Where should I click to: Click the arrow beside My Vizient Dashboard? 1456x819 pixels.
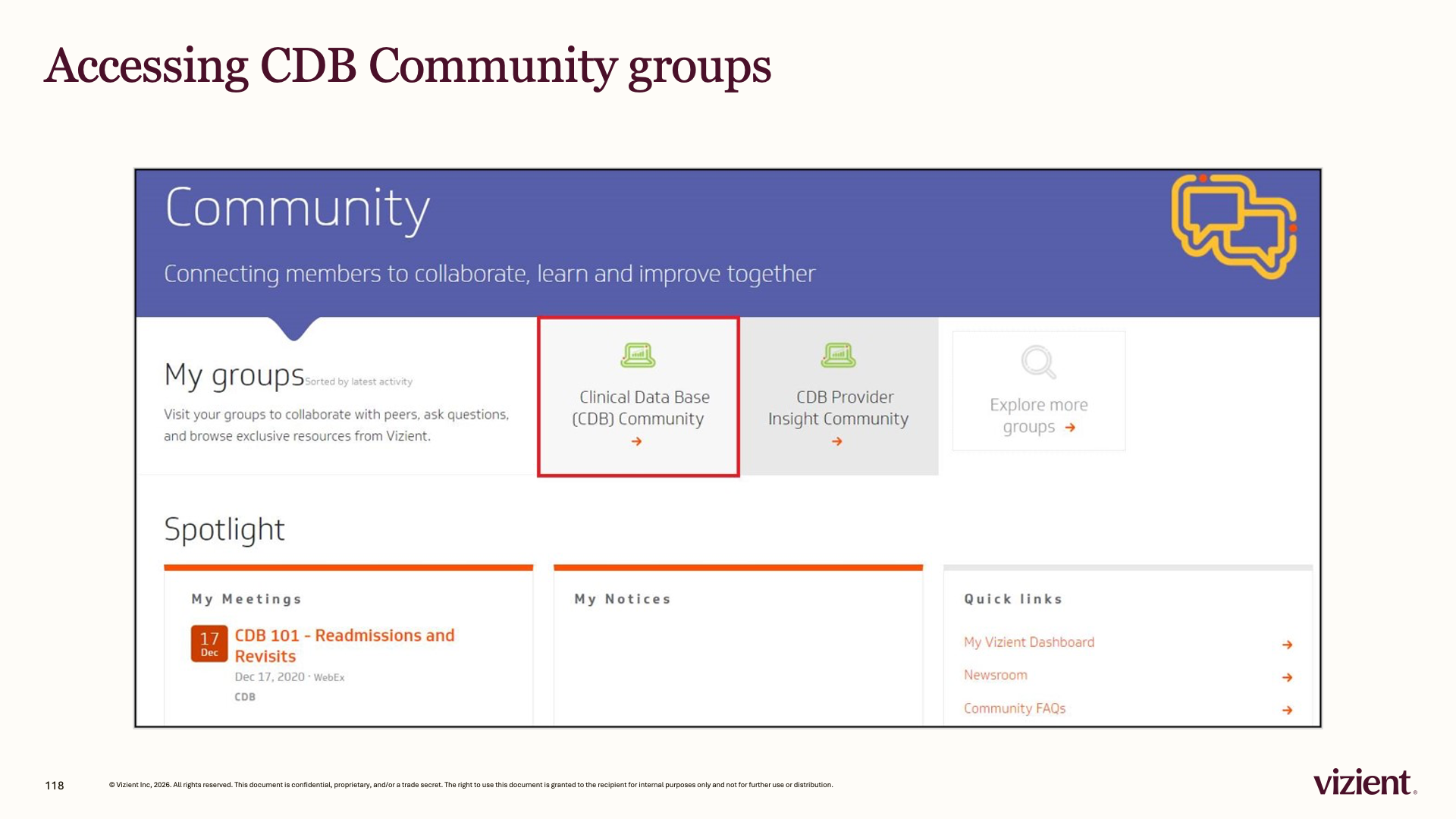click(x=1287, y=645)
